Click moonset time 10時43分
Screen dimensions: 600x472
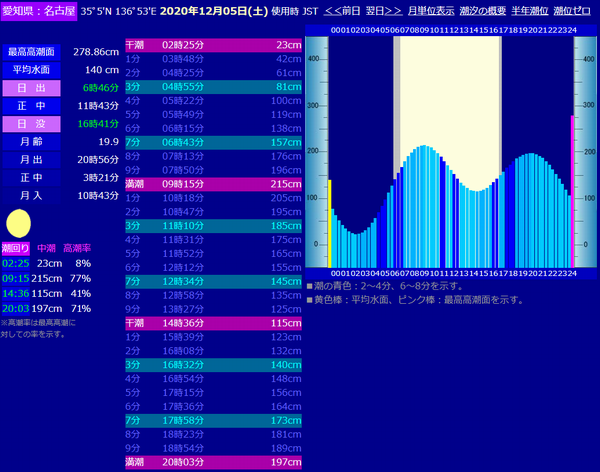pos(98,196)
